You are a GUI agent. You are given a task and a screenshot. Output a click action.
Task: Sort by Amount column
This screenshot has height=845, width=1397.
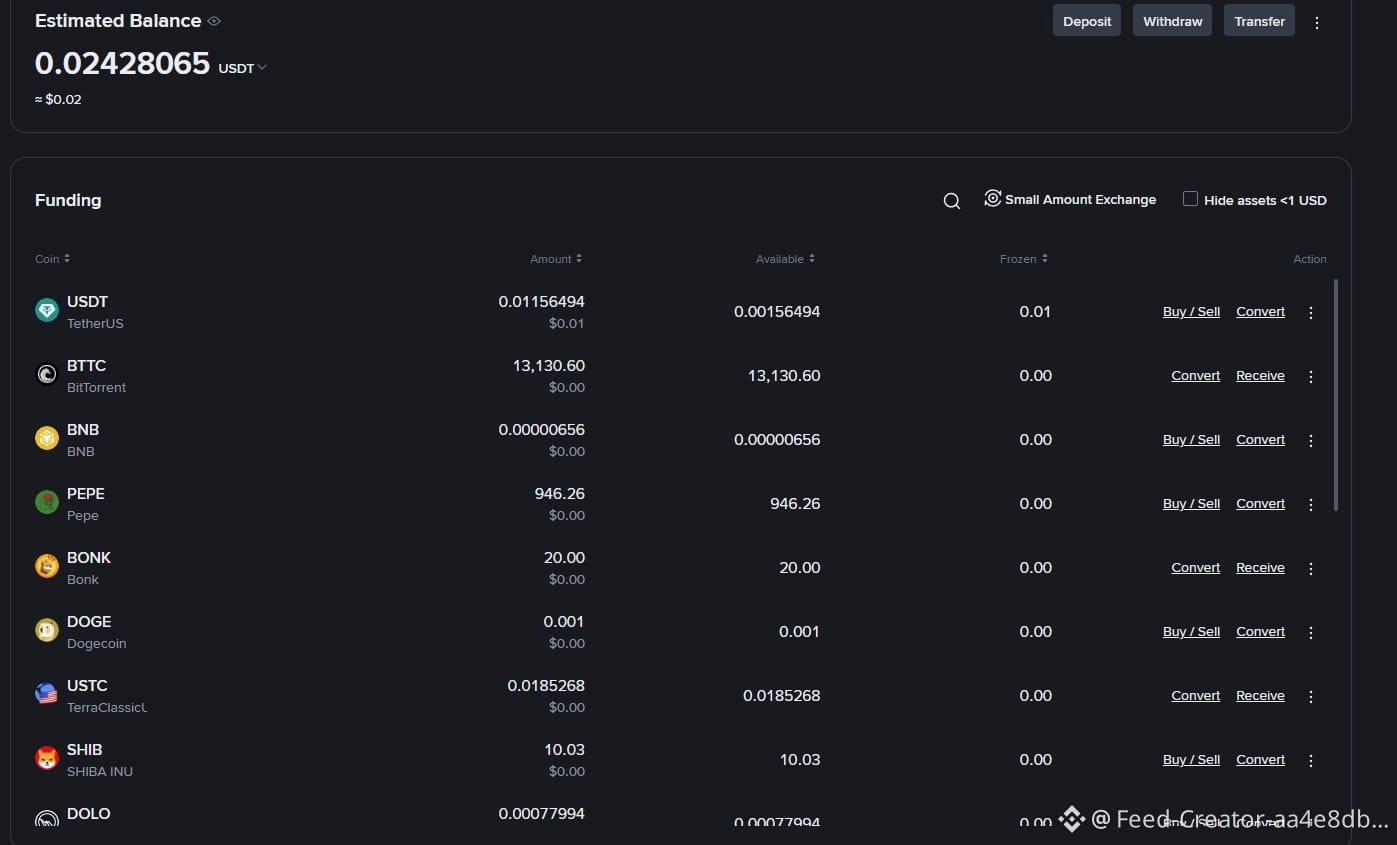tap(556, 259)
